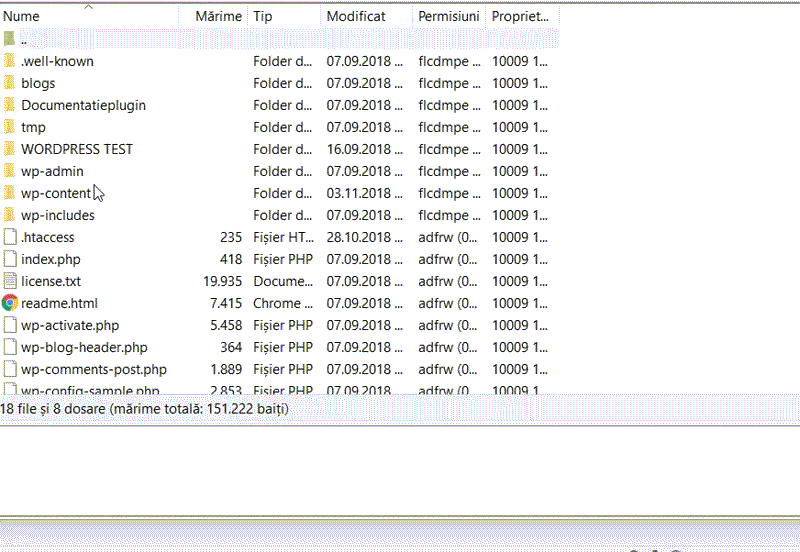Sort files by the Nume column header
This screenshot has width=800, height=552.
tap(22, 16)
